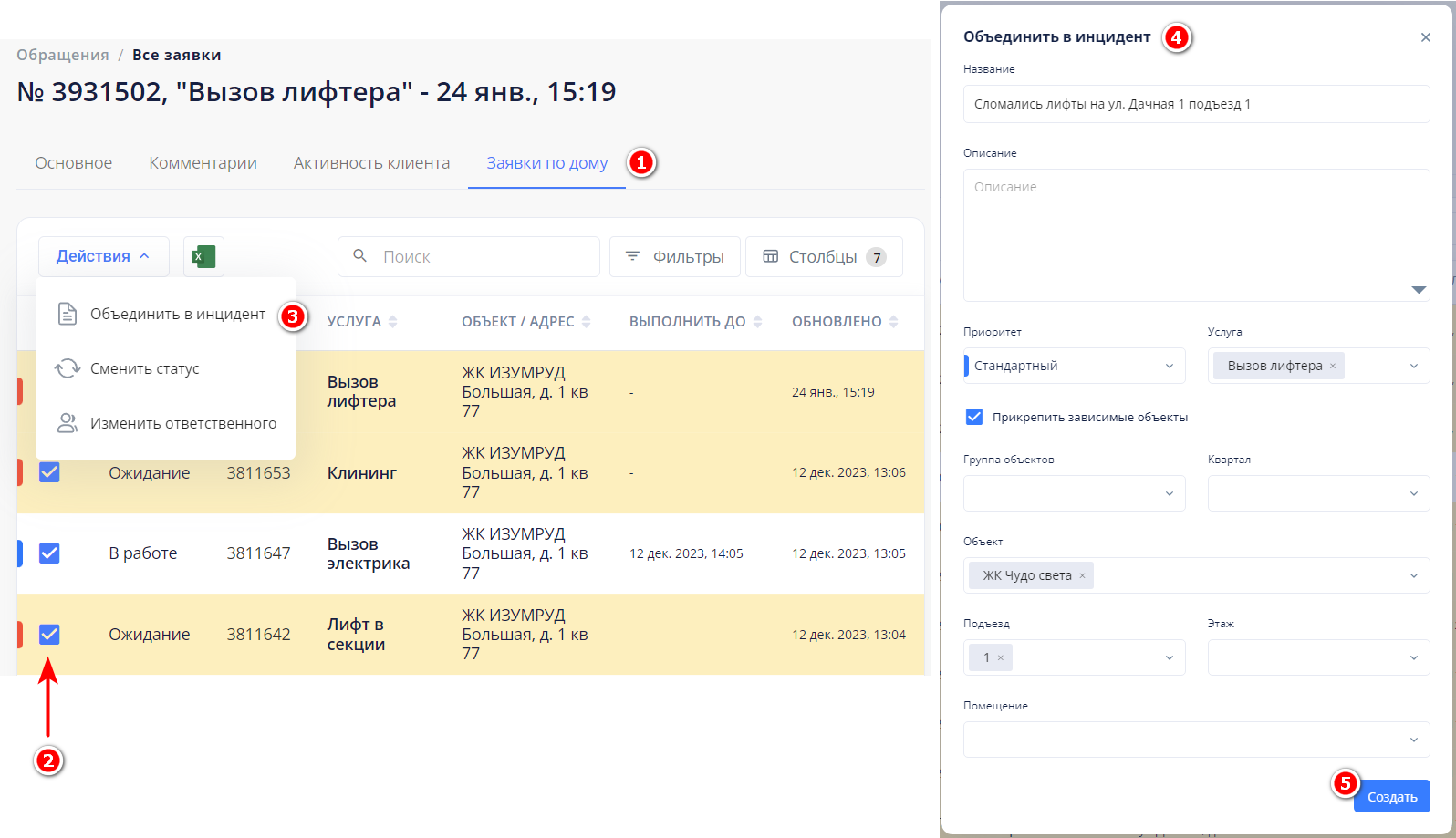Click the Вызов электрика service cell
Viewport: 1456px width, 838px height.
click(369, 553)
